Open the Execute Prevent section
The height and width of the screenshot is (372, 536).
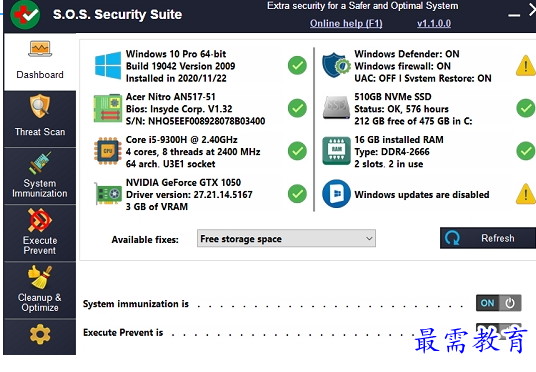[40, 233]
